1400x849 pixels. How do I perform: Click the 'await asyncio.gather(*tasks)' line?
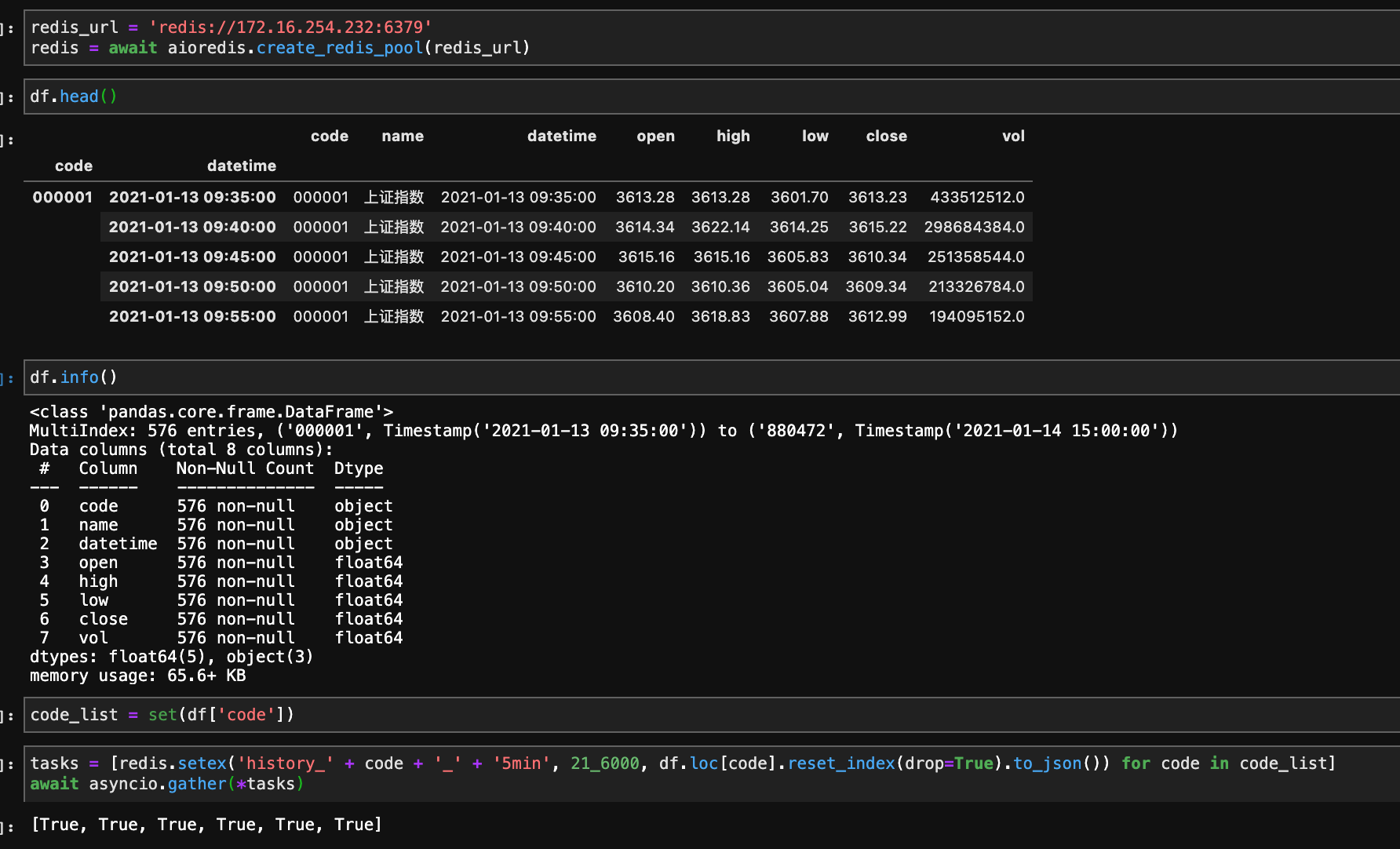[x=167, y=784]
